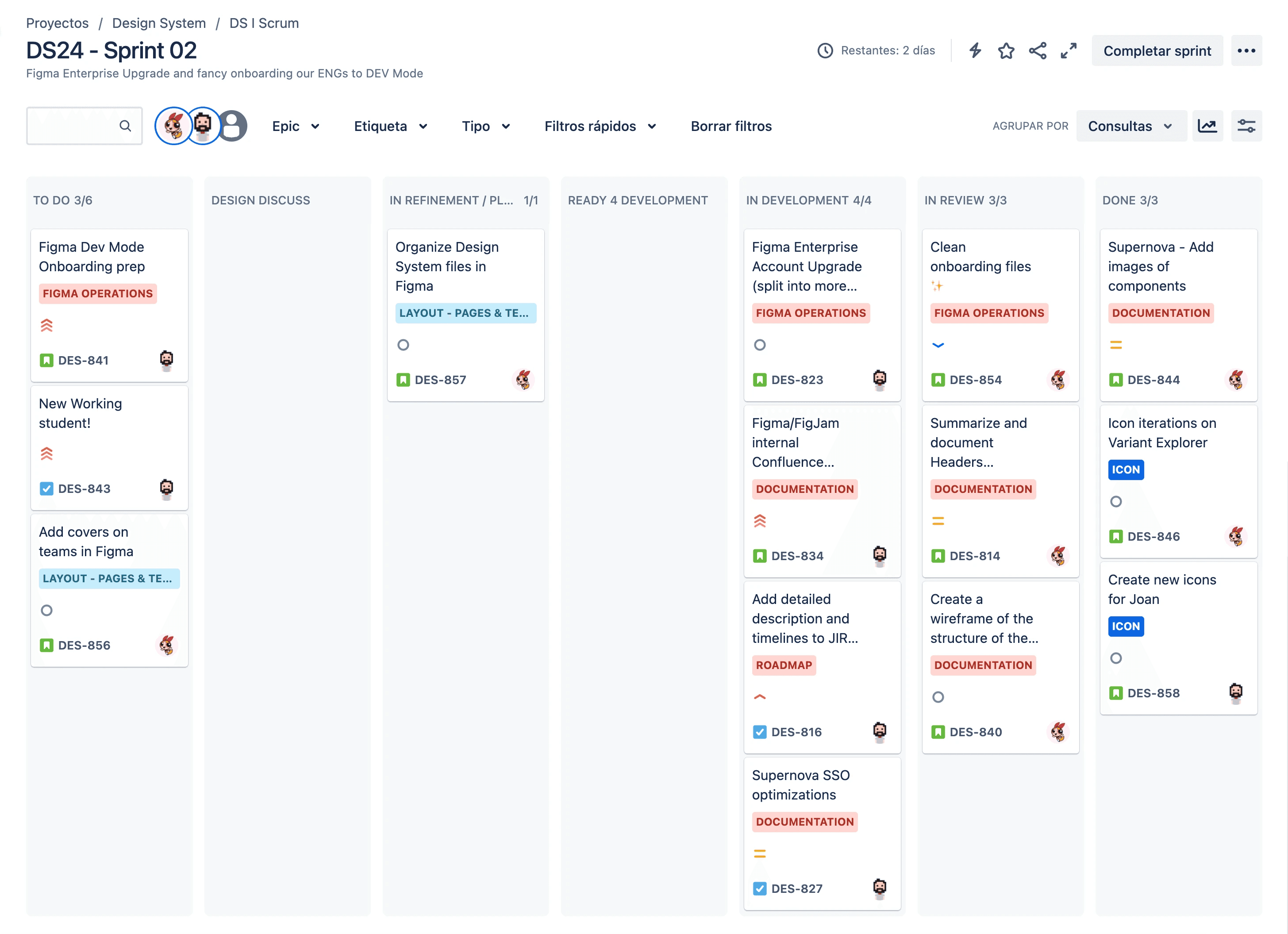
Task: Open issue link DES-840
Action: [x=976, y=732]
